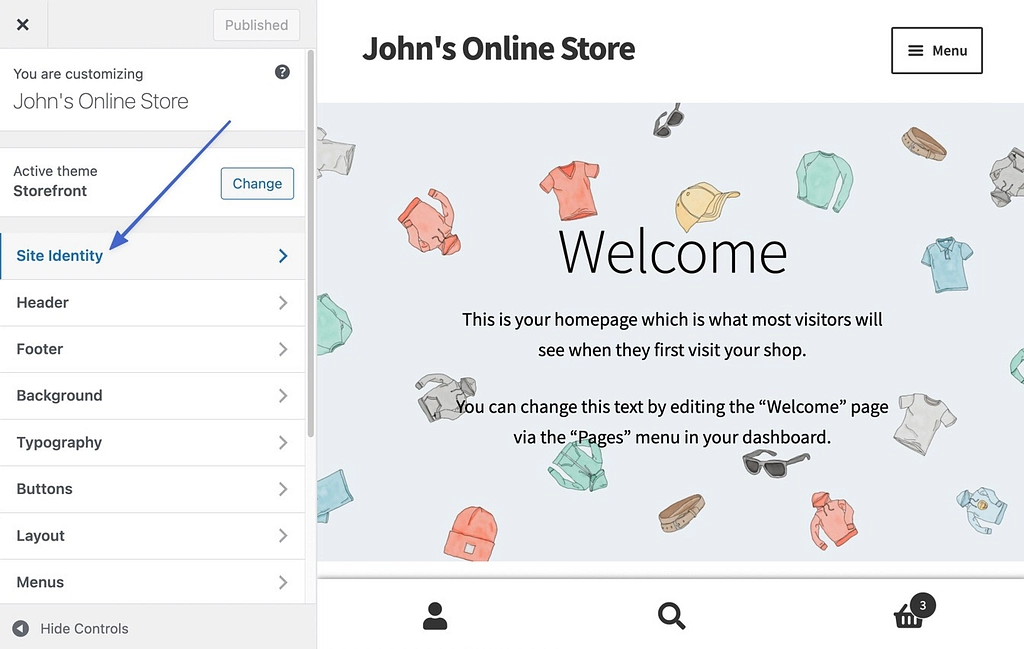Open the Footer section
1024x649 pixels.
[152, 349]
